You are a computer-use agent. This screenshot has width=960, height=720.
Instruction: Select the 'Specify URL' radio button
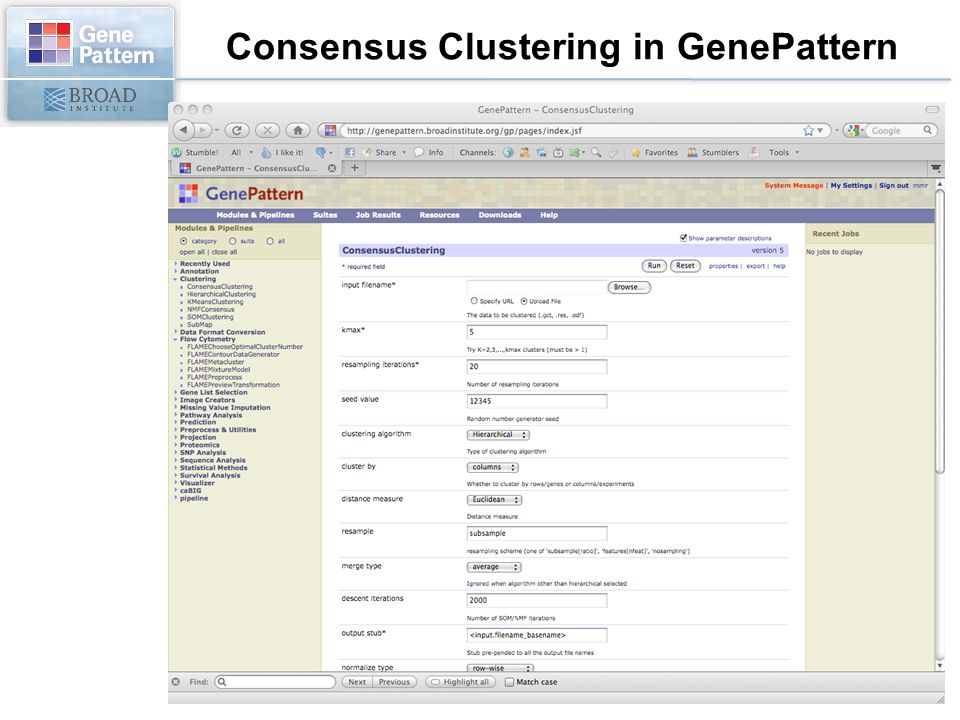point(474,301)
